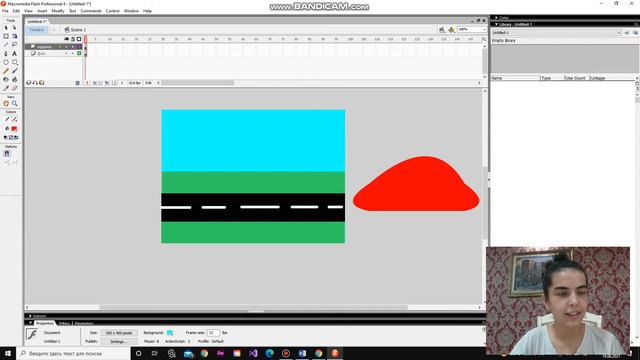Click the stroke color swatch

point(14,119)
